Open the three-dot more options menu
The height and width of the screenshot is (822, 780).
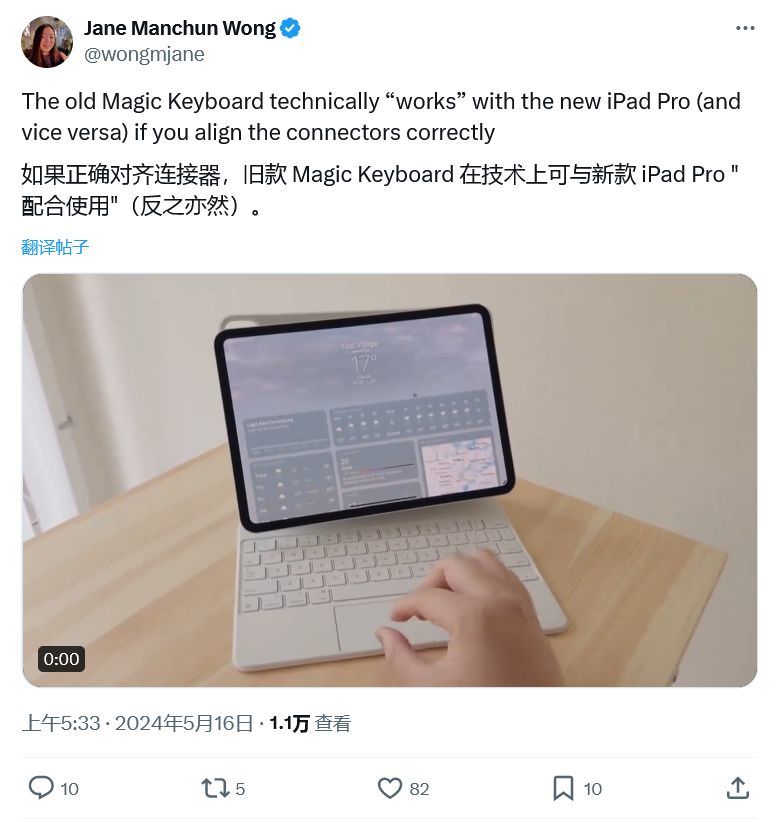pos(745,28)
